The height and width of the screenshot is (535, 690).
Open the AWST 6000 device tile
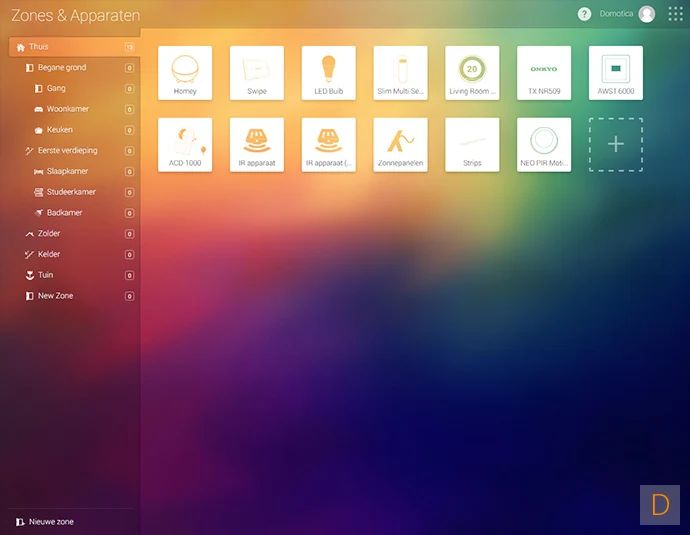click(x=616, y=73)
